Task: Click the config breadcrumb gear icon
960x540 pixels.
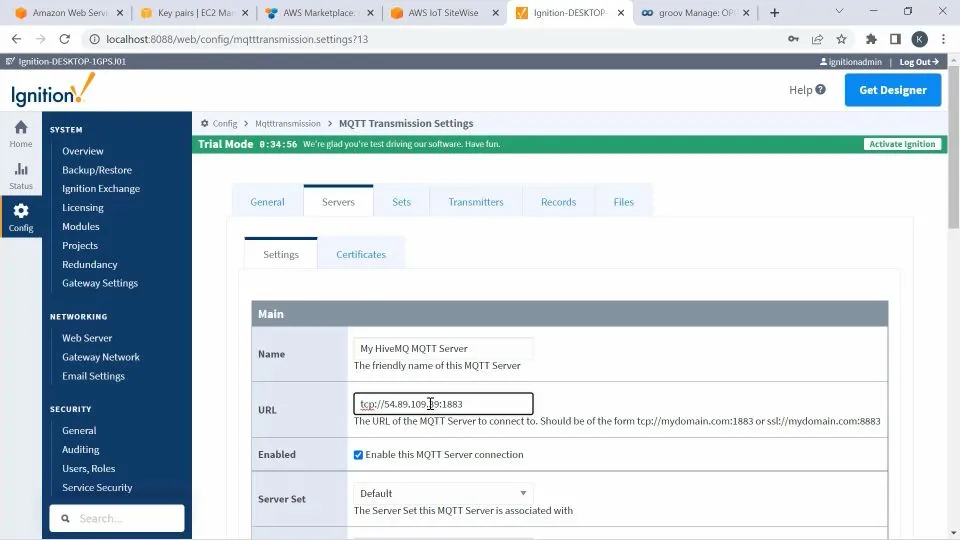Action: click(204, 123)
